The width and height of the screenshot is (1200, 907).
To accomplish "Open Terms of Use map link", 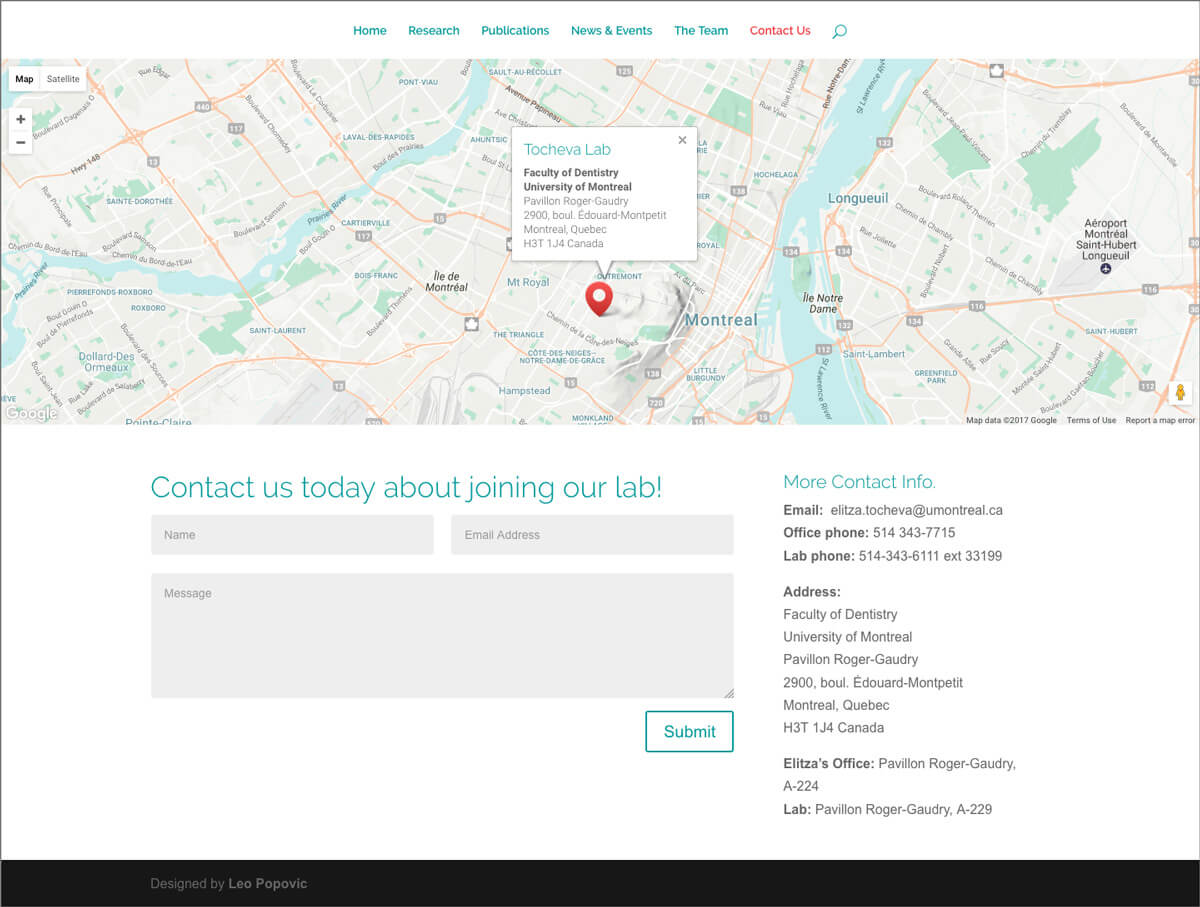I will 1091,420.
